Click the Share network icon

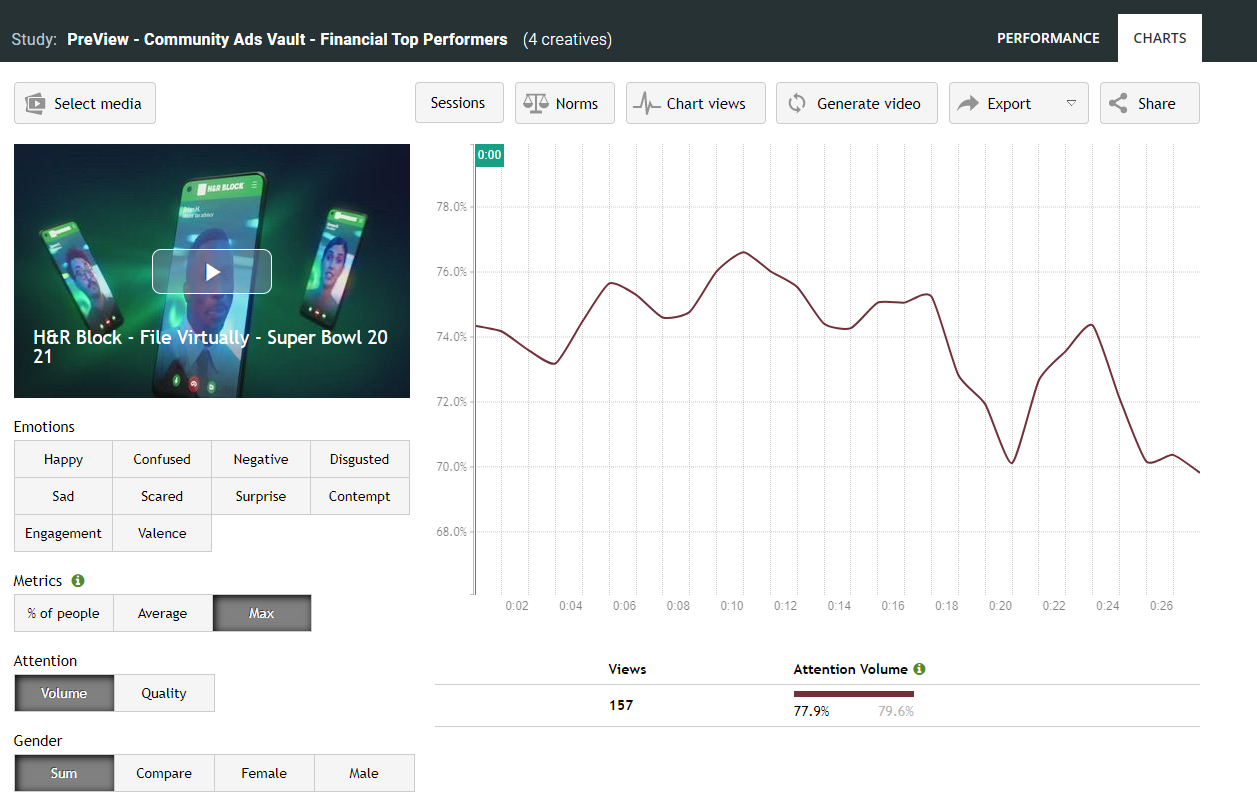point(1119,103)
